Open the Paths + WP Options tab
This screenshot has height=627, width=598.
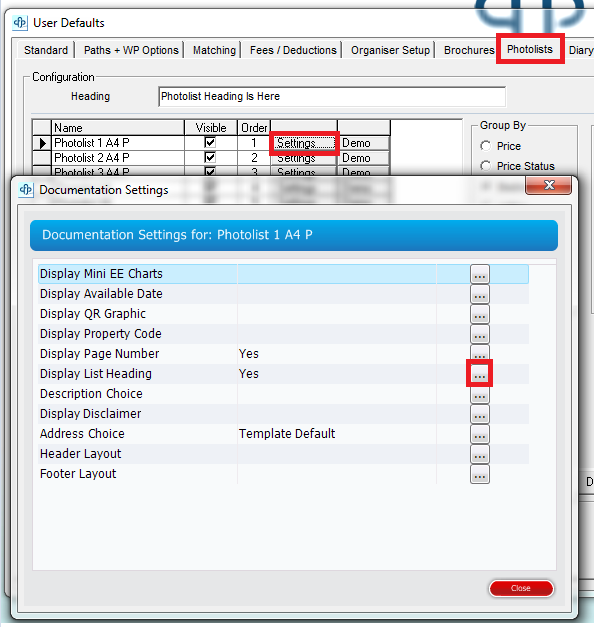click(131, 50)
